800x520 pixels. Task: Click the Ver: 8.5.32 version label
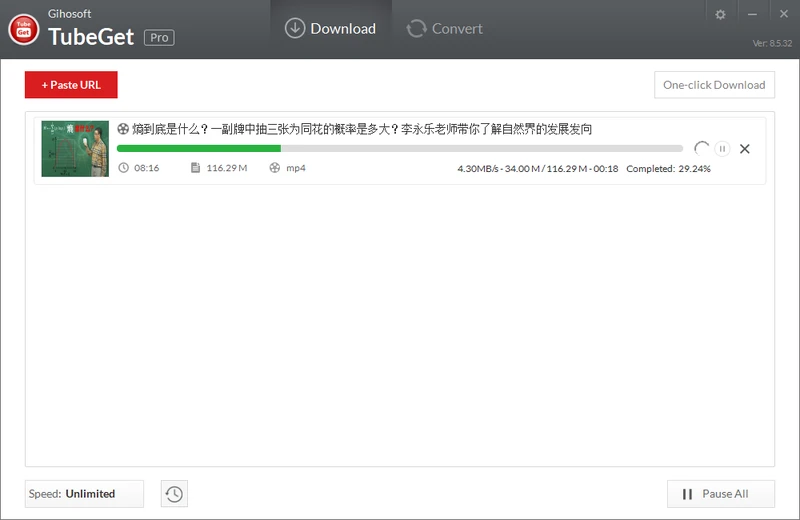pyautogui.click(x=772, y=43)
